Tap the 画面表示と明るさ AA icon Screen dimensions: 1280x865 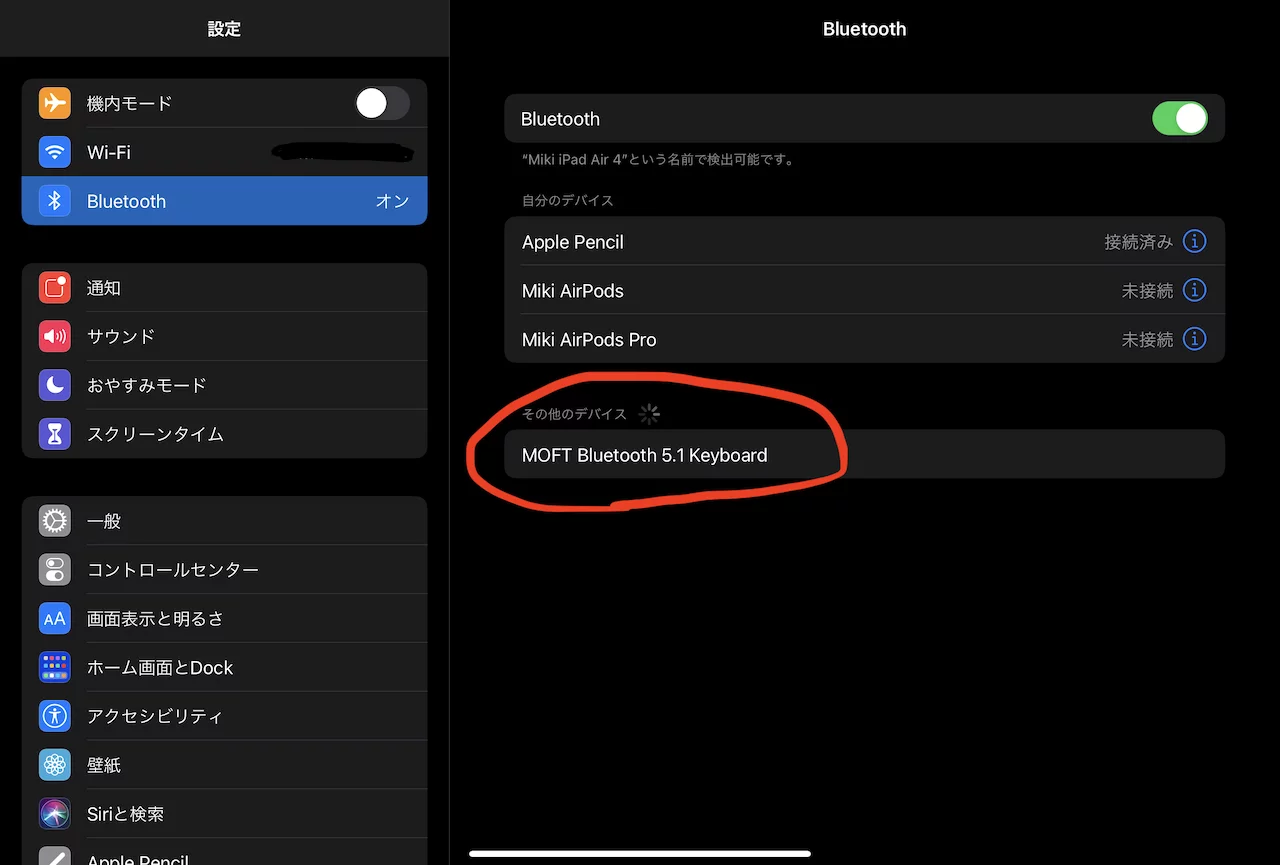point(55,619)
